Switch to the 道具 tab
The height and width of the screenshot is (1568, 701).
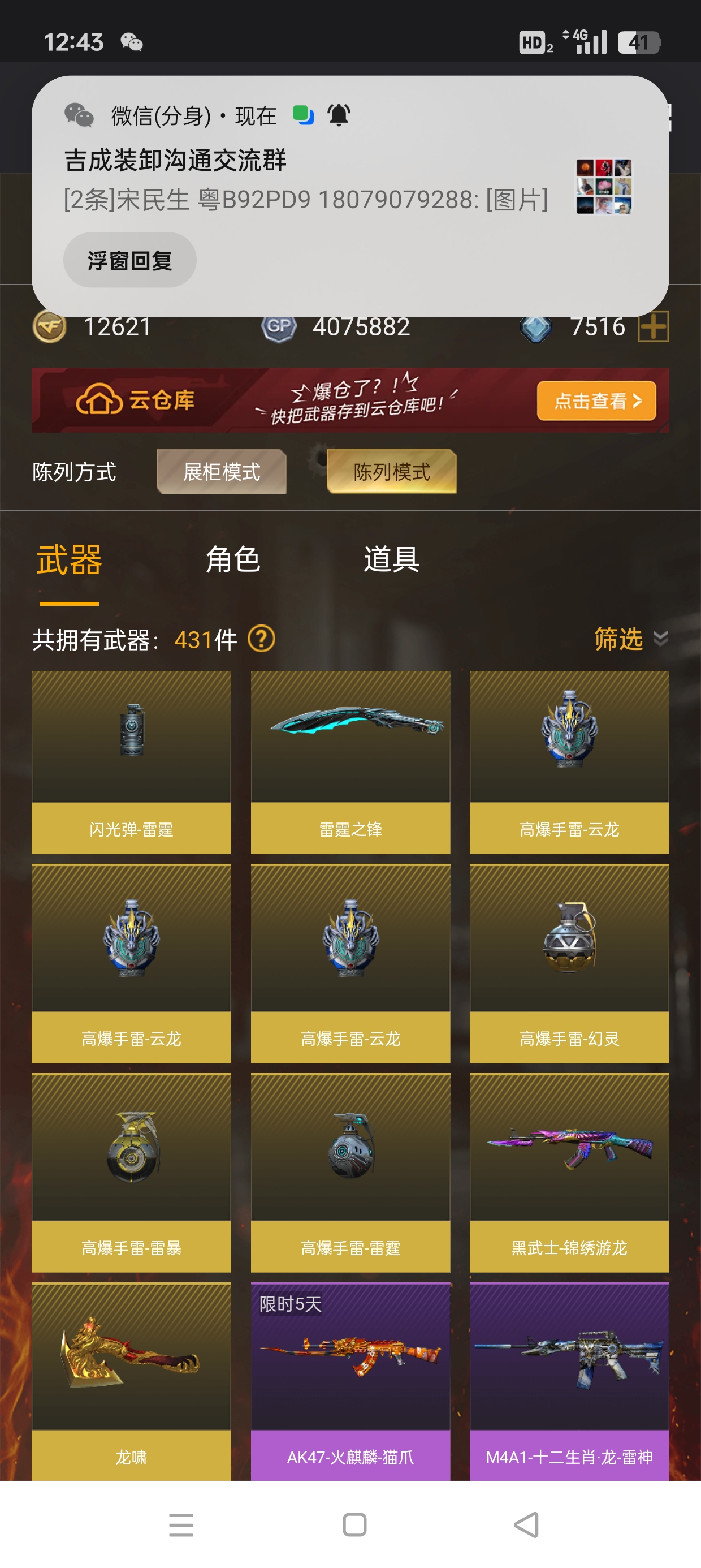coord(391,559)
